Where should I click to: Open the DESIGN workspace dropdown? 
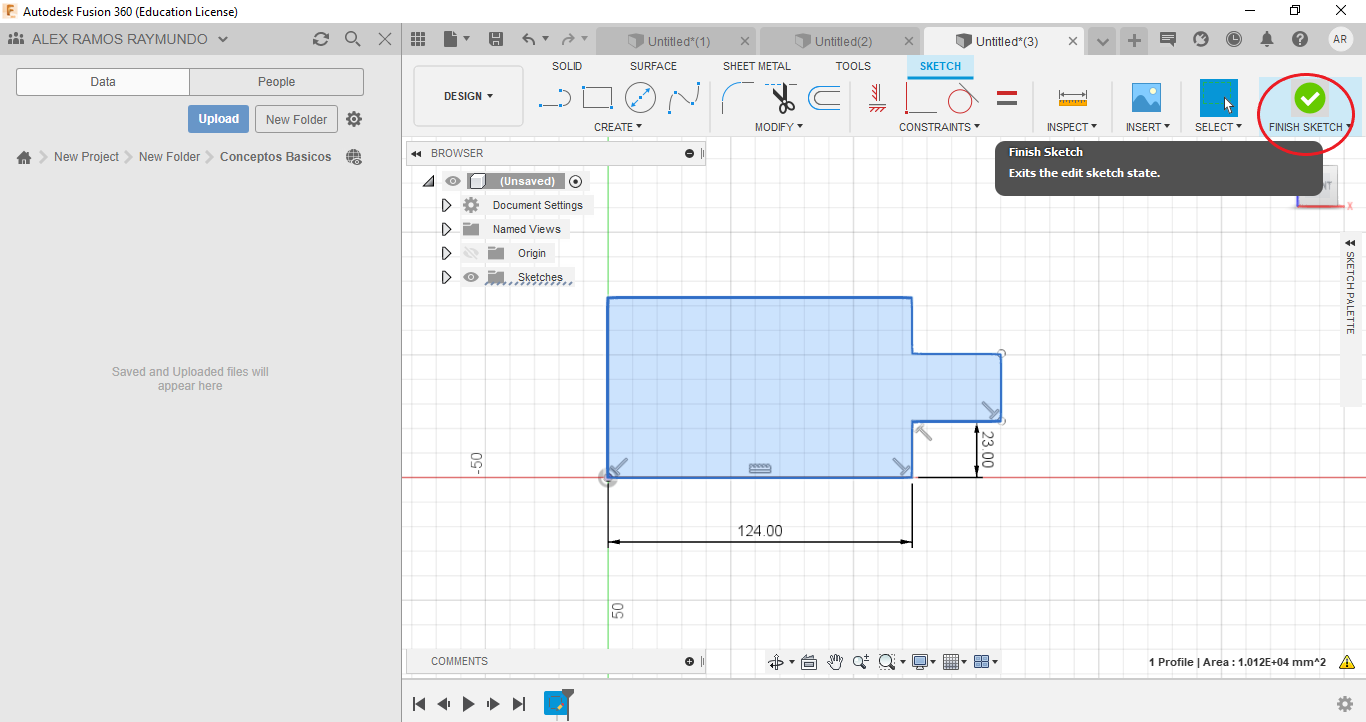click(x=468, y=96)
